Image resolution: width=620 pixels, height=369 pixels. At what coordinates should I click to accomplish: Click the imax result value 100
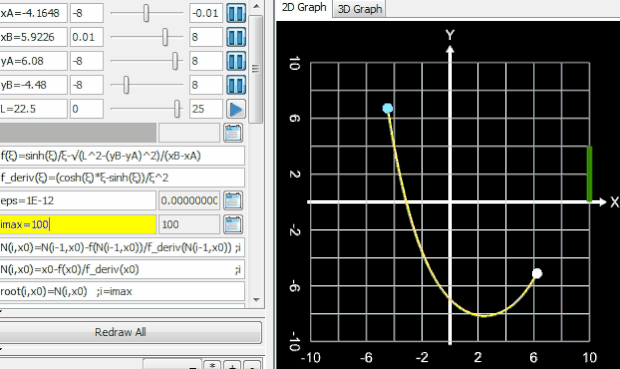tap(189, 225)
